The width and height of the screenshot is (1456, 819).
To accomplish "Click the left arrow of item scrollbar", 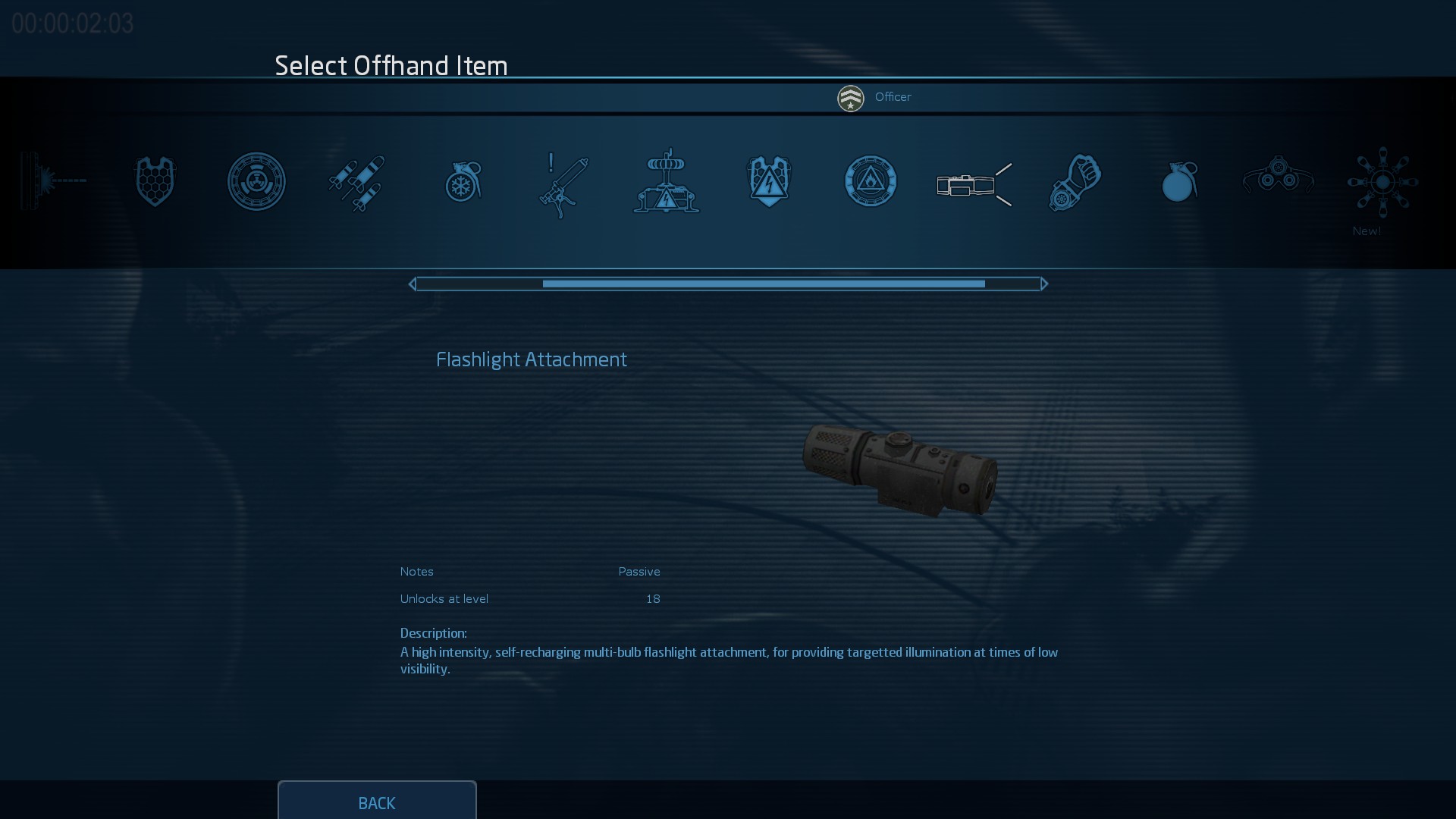I will point(412,284).
